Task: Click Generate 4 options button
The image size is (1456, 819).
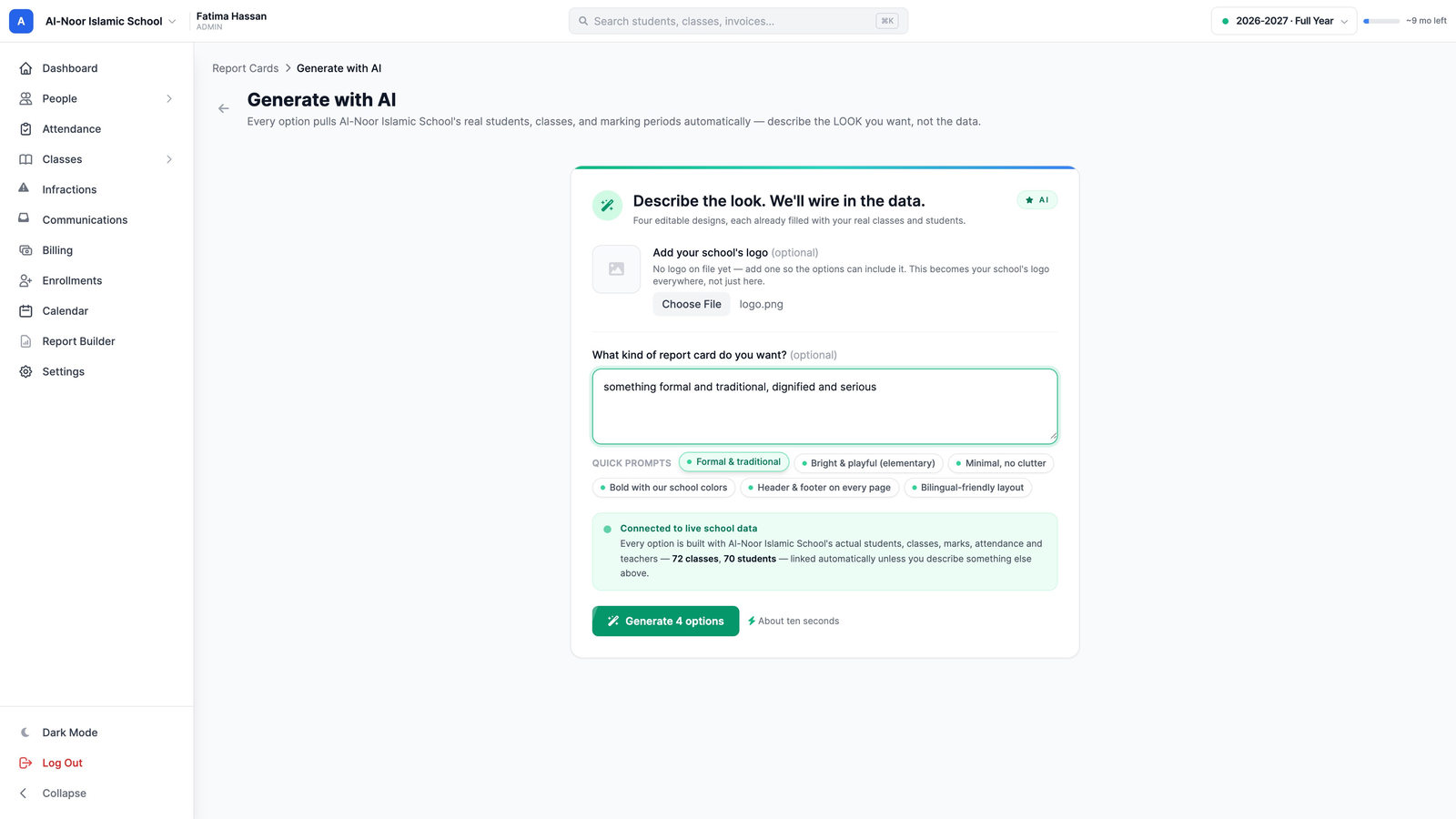Action: click(x=665, y=622)
